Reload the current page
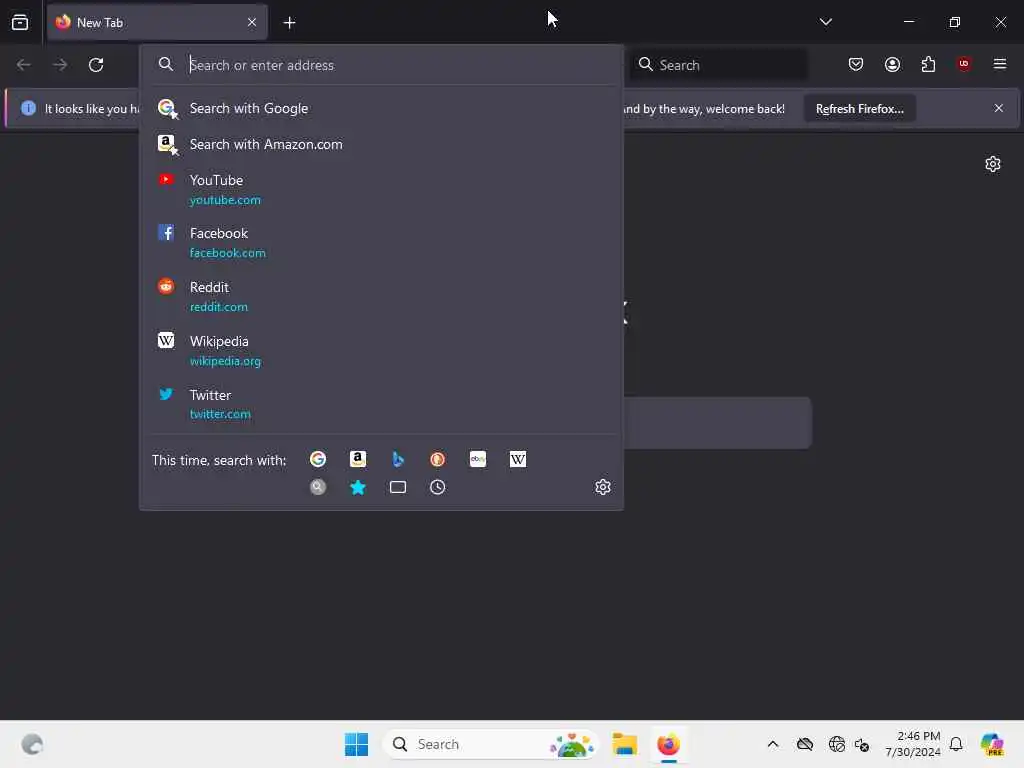 [96, 65]
